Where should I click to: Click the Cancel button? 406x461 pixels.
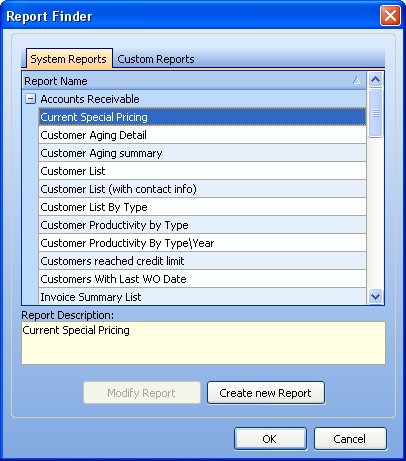pyautogui.click(x=350, y=439)
